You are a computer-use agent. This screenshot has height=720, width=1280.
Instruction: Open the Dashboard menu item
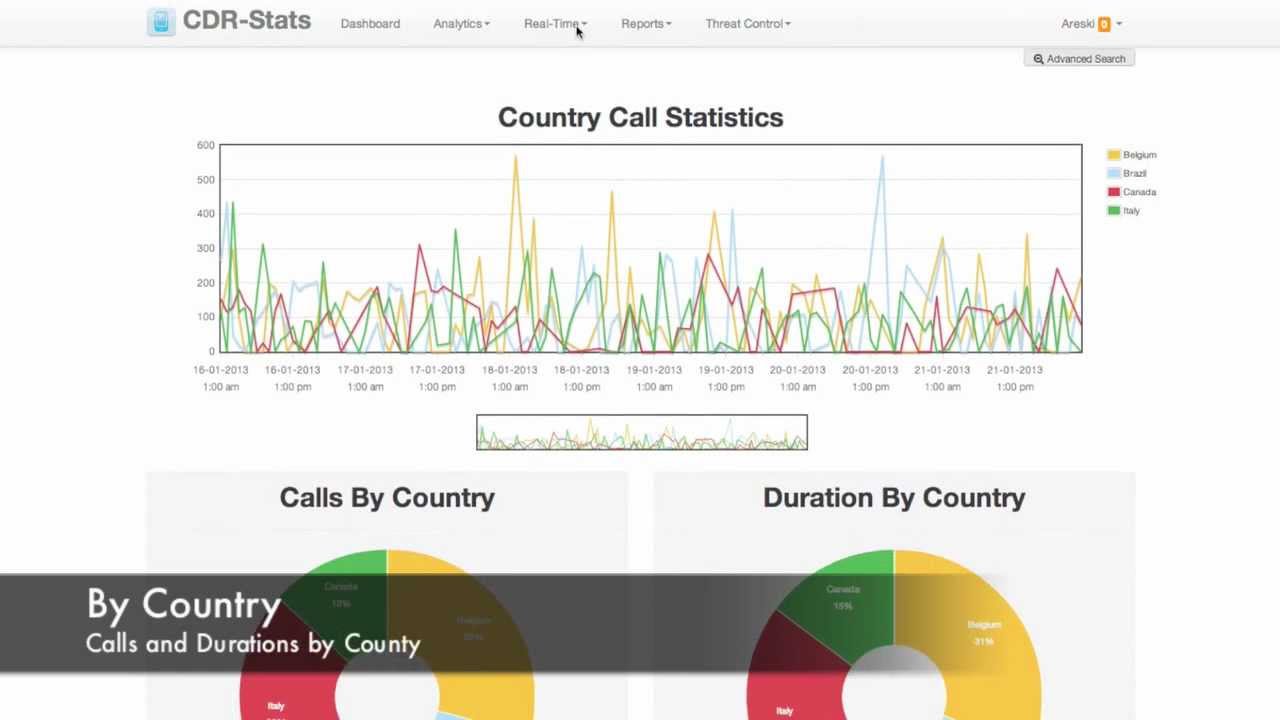tap(370, 23)
